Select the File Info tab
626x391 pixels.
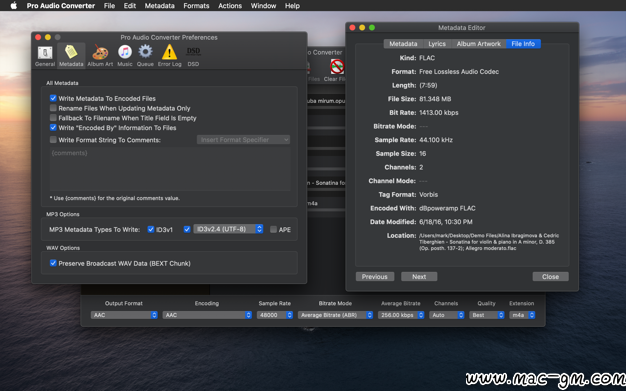click(523, 44)
